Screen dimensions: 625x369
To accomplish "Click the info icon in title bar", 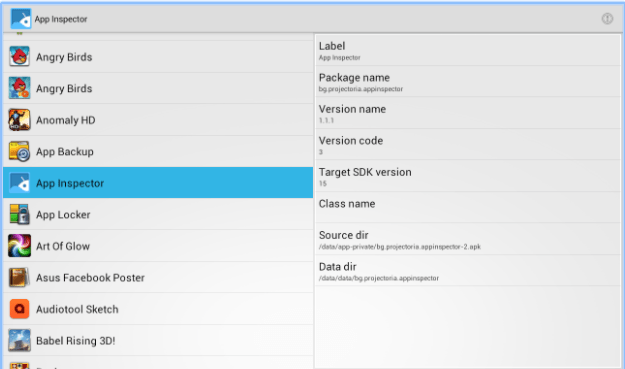I will point(607,18).
